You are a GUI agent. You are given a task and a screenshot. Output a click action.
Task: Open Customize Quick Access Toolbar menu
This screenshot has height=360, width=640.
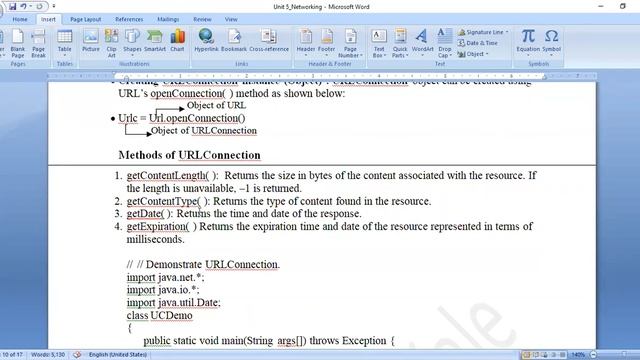point(54,7)
